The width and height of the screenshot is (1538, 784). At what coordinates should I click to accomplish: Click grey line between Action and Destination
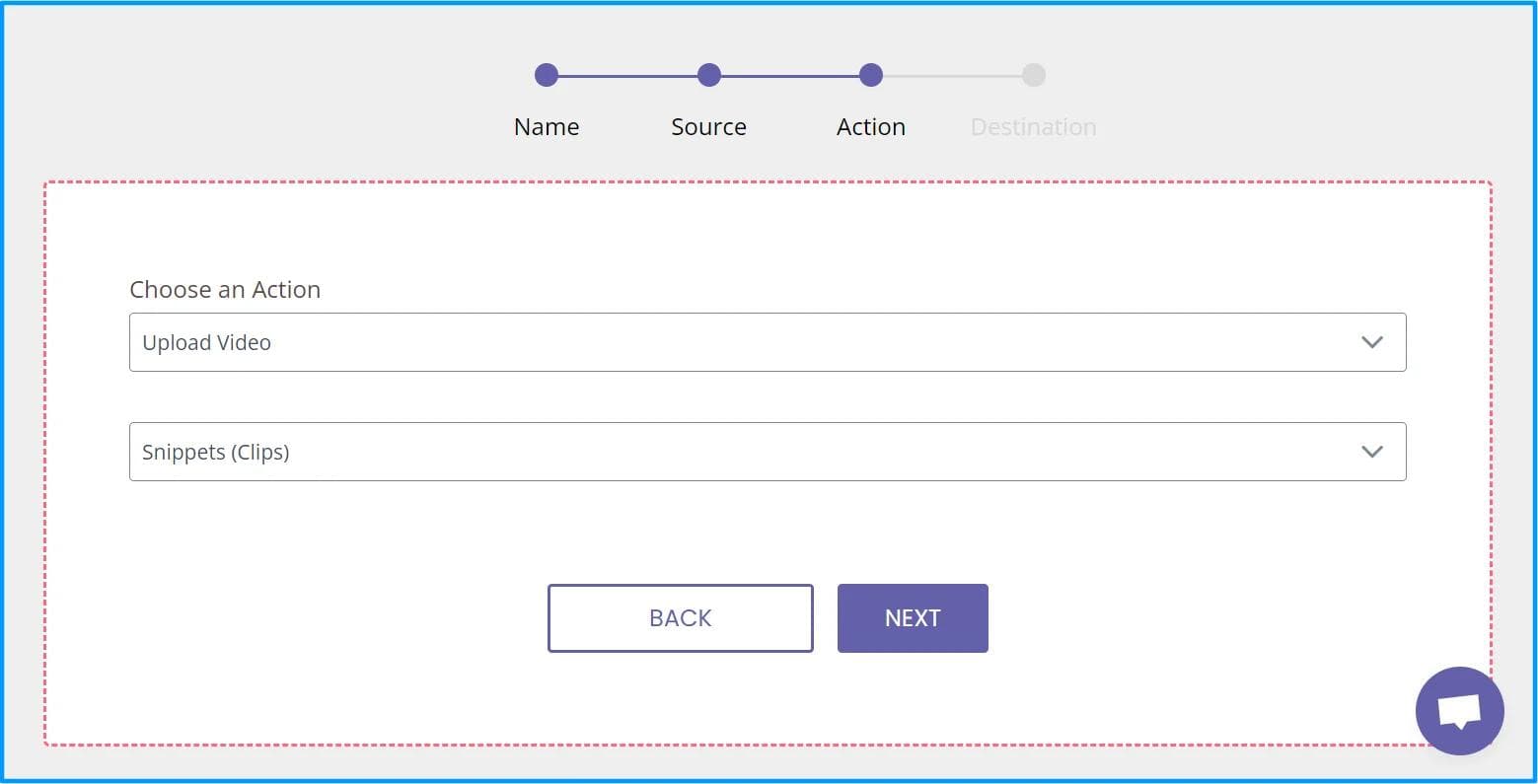(x=952, y=75)
